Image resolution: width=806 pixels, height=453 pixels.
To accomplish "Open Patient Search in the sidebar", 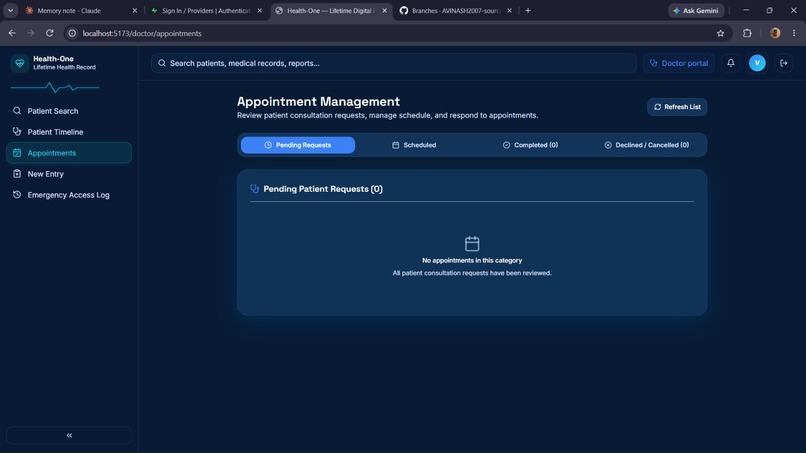I will (x=69, y=111).
